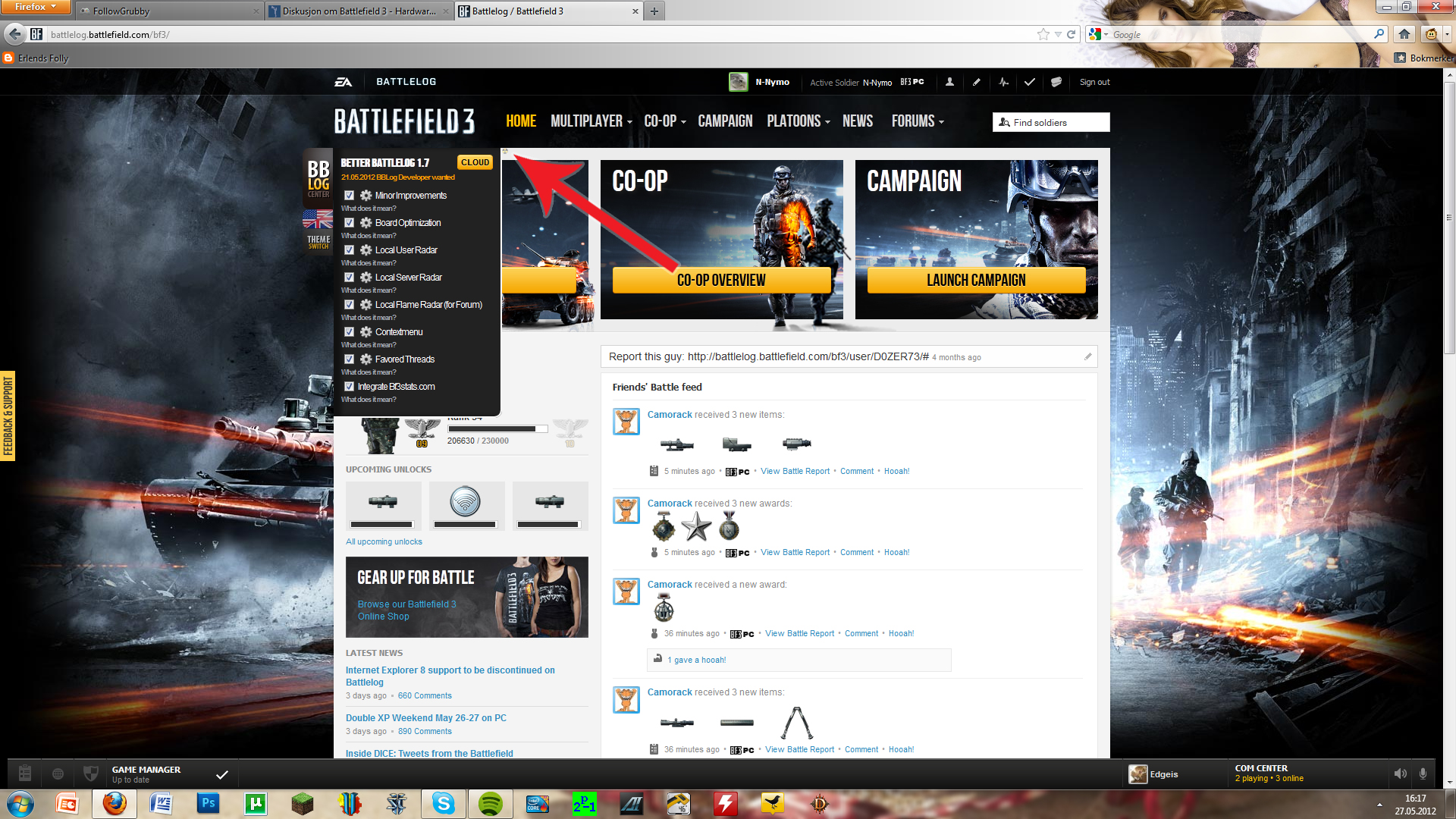
Task: Click the pencil edit icon in header
Action: coord(977,82)
